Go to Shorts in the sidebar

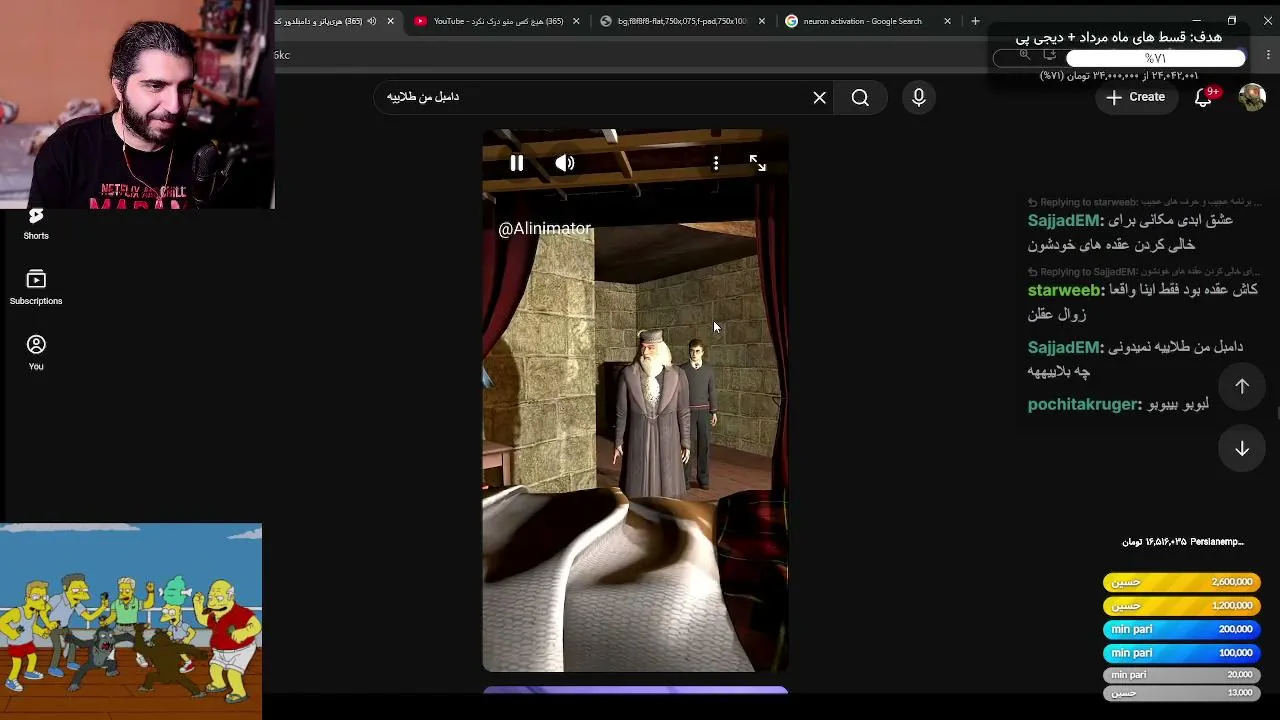(36, 224)
